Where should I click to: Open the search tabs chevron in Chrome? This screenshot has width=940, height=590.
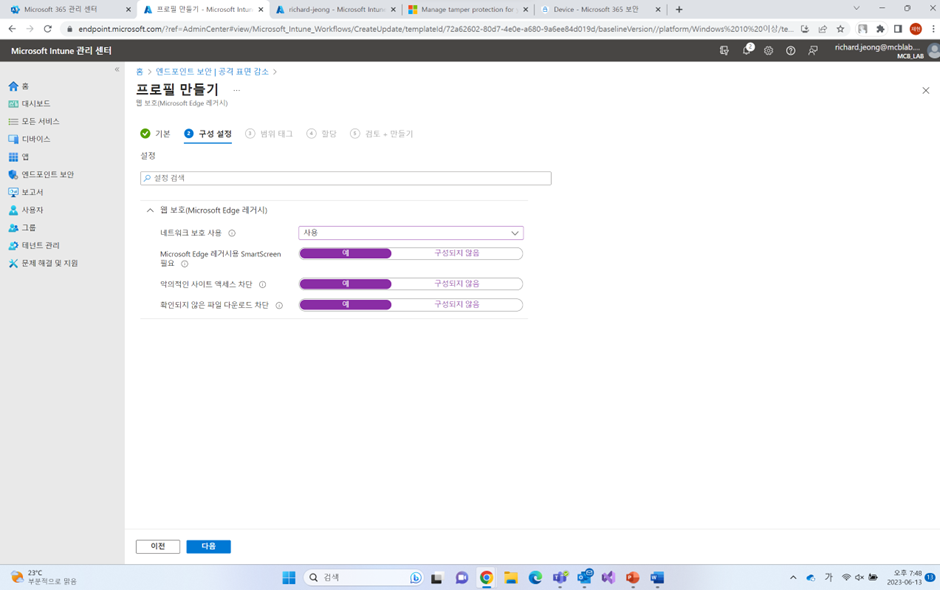click(856, 8)
